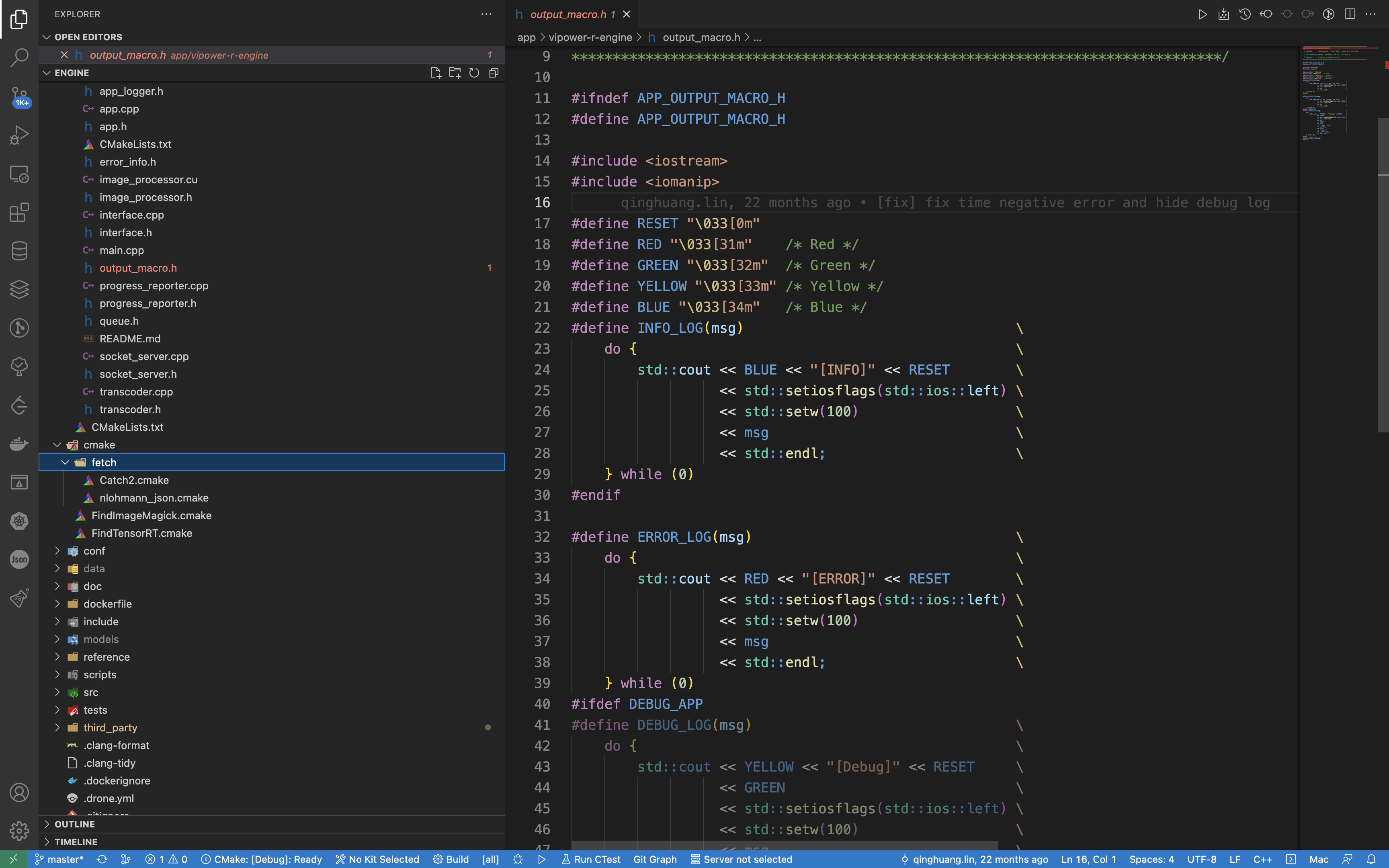Click the sync changes icon in status bar
This screenshot has height=868, width=1389.
tap(102, 860)
